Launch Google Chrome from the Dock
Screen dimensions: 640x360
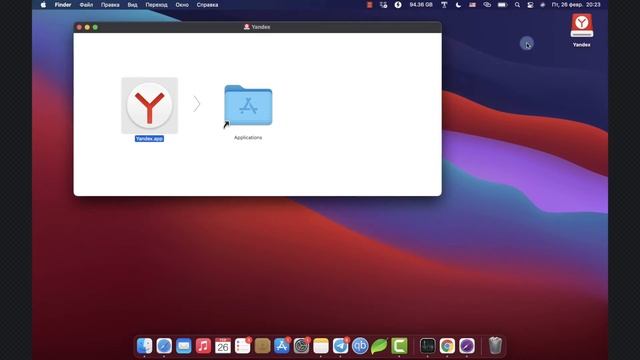447,346
